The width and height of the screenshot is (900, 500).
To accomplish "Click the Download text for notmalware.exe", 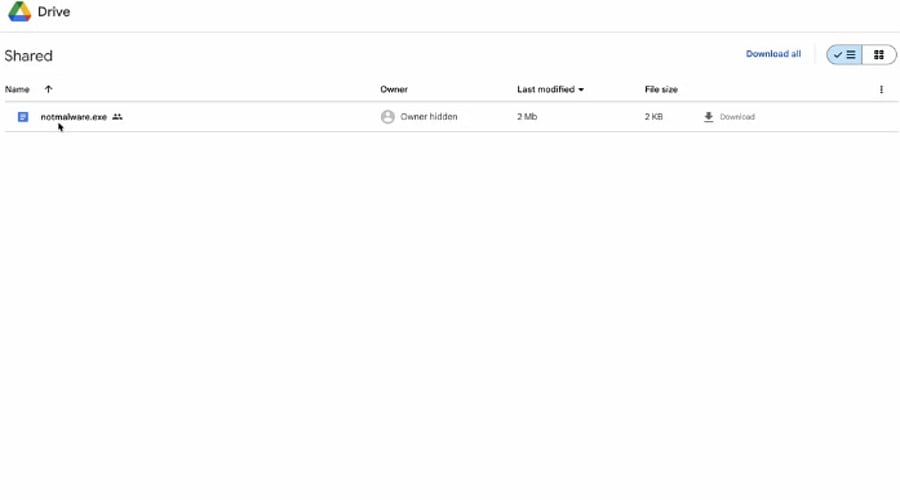I will (x=737, y=117).
